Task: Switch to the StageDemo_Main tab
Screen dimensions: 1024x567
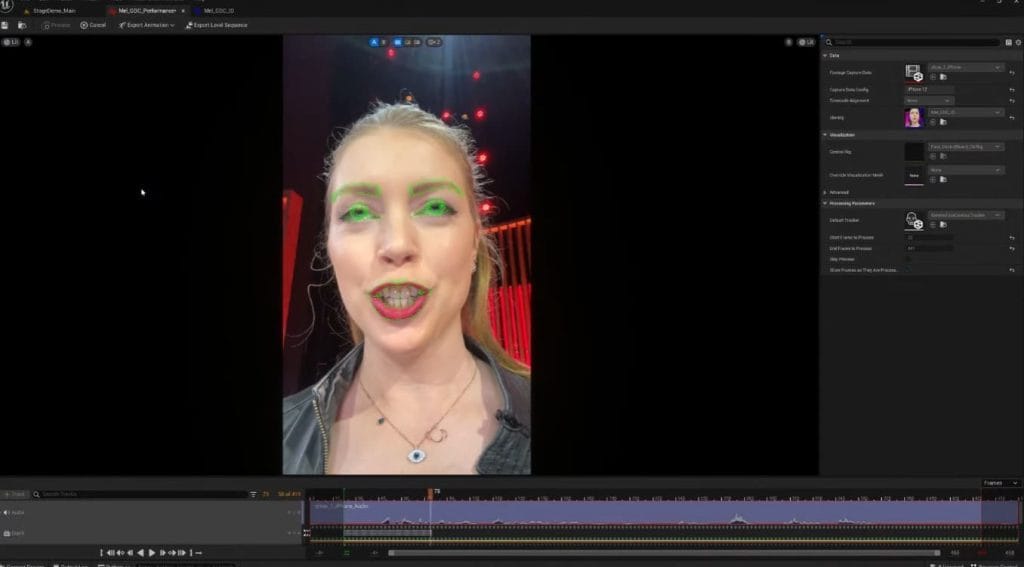Action: pos(54,10)
